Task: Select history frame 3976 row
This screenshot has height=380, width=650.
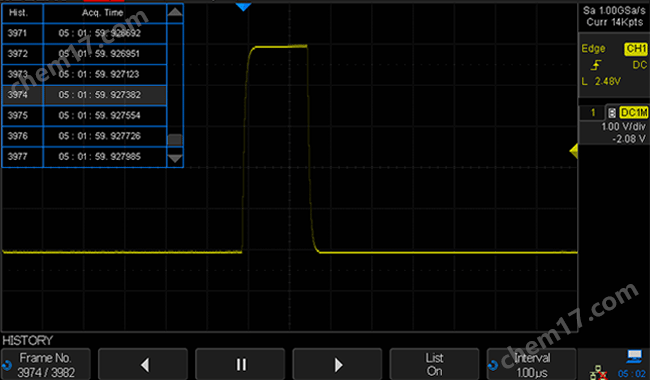Action: [x=84, y=136]
